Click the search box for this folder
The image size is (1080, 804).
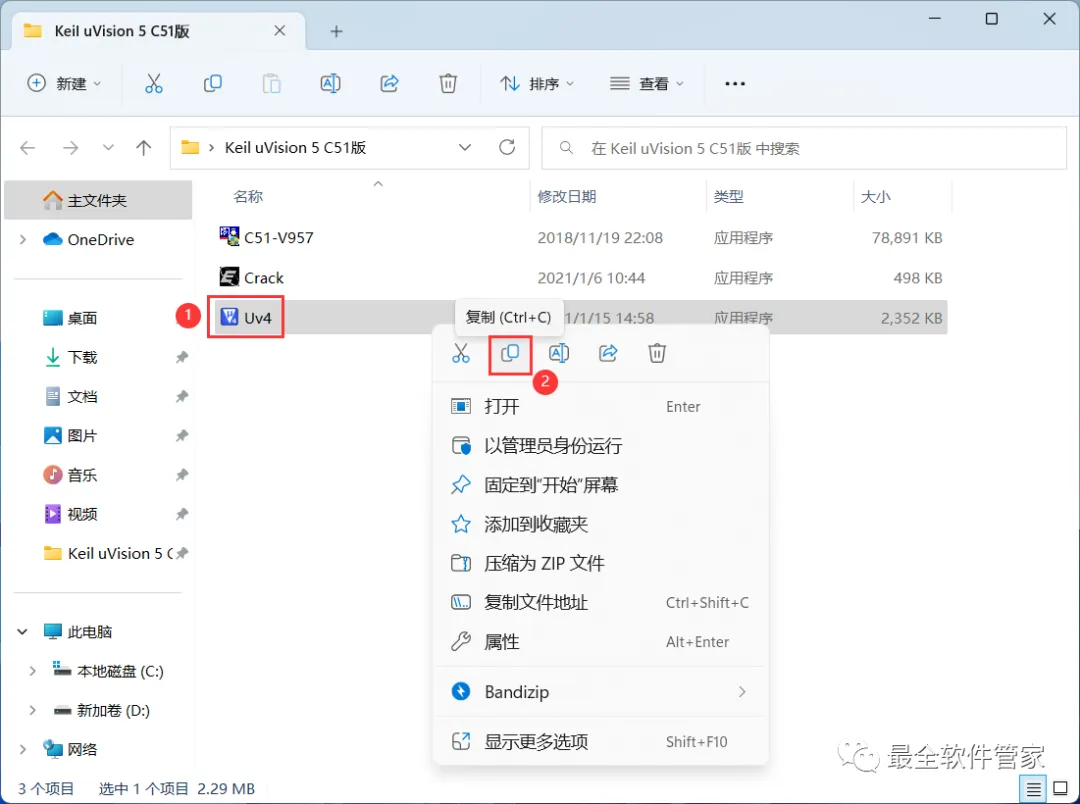pyautogui.click(x=804, y=148)
